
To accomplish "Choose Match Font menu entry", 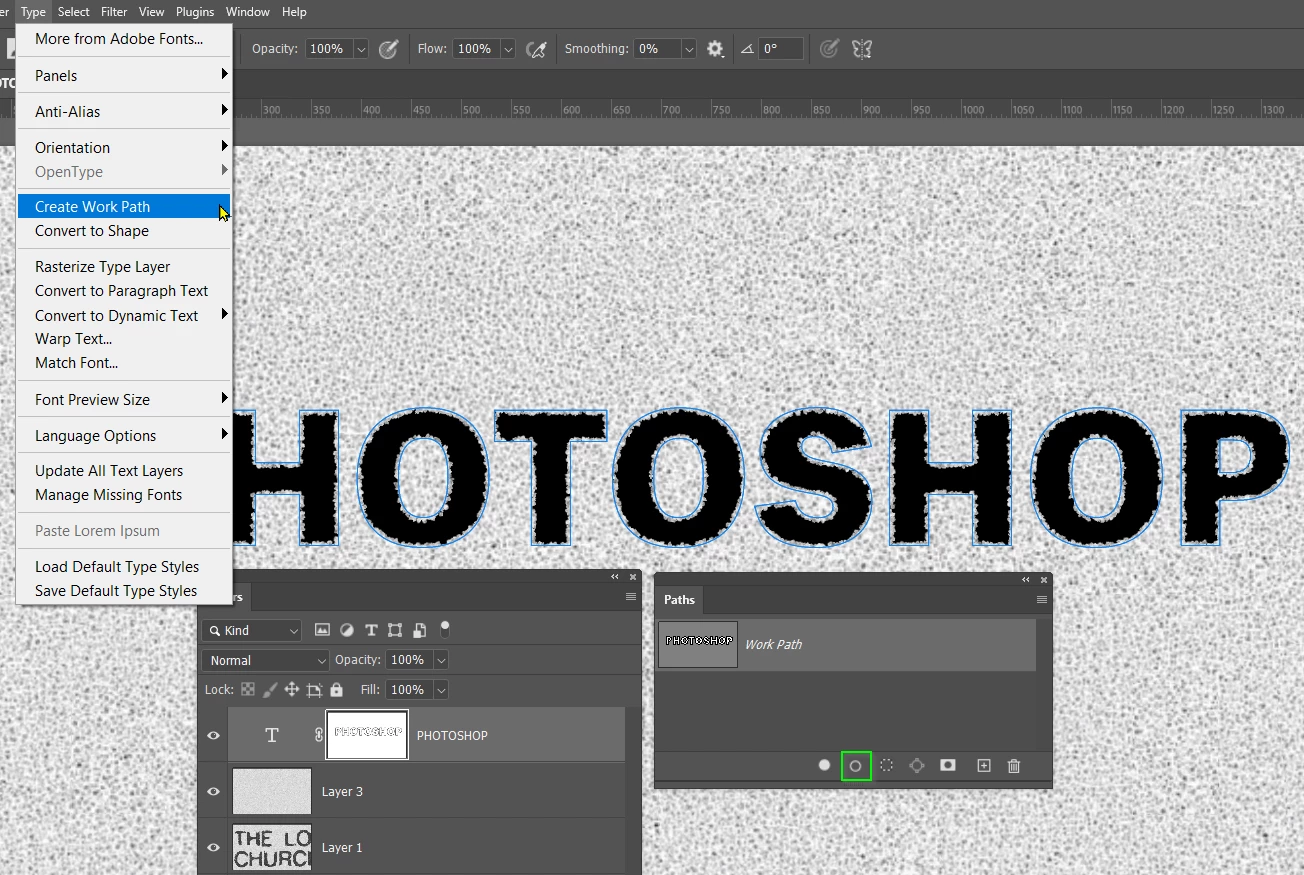I will tap(124, 363).
